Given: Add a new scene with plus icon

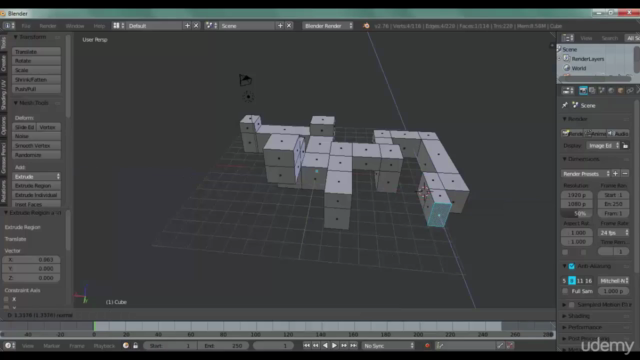Looking at the screenshot, I should (x=280, y=26).
